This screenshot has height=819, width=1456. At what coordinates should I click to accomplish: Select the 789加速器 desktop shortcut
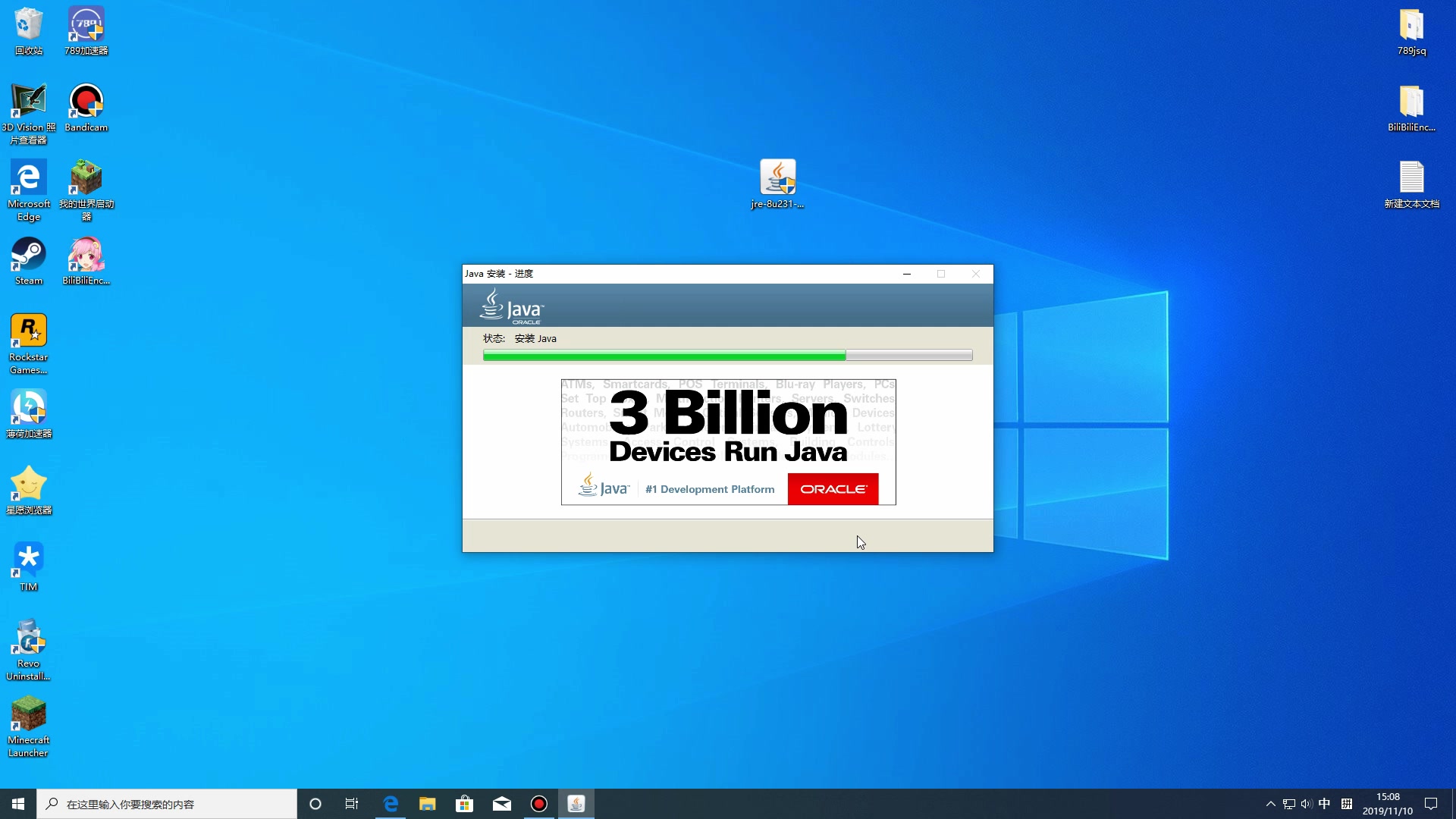click(86, 31)
